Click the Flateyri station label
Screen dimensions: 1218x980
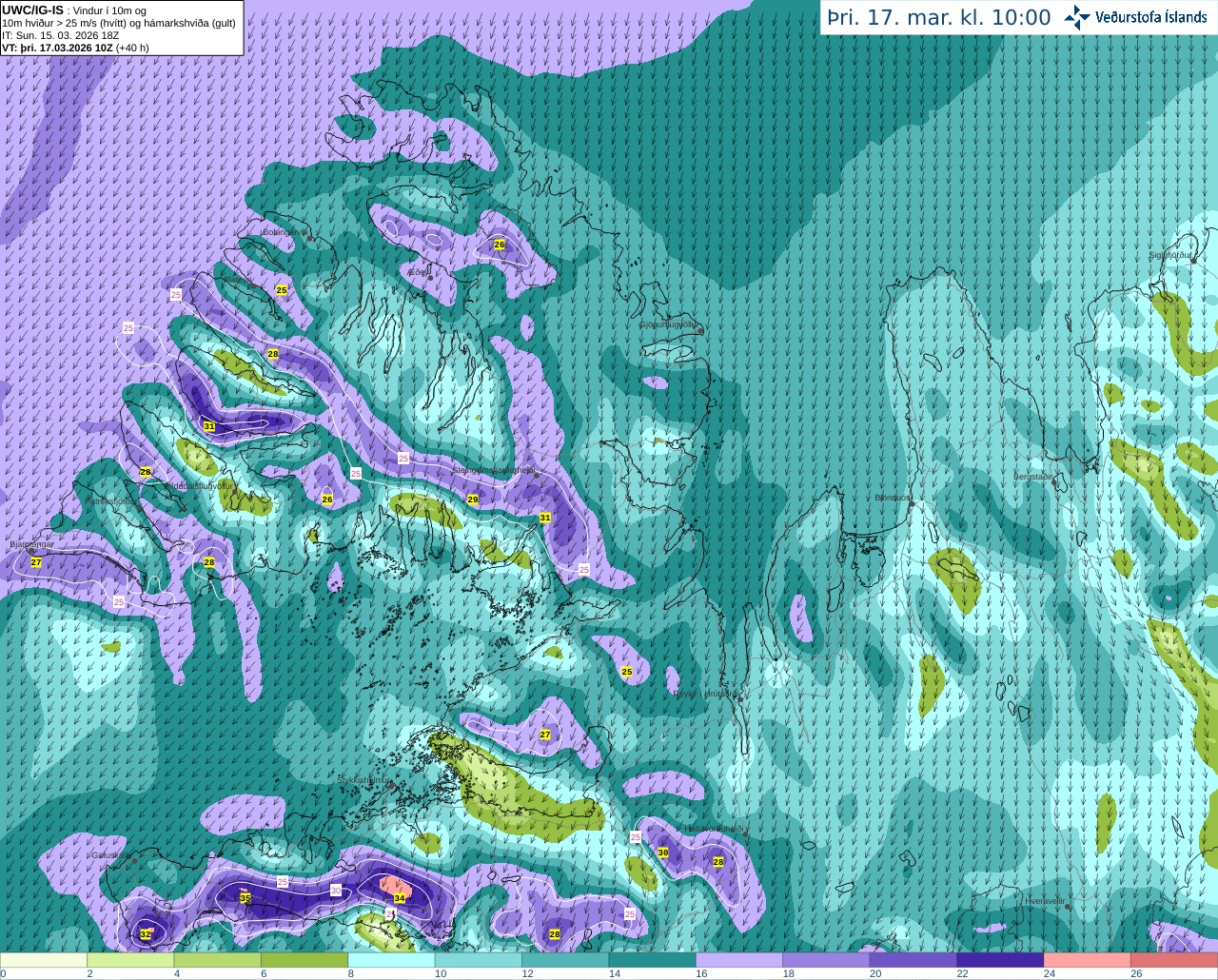[237, 280]
